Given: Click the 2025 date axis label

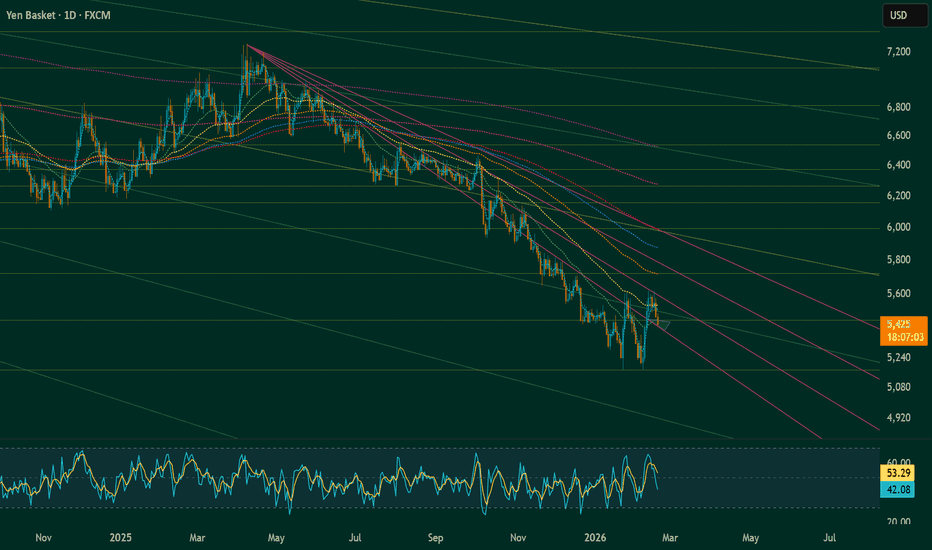Looking at the screenshot, I should [x=121, y=537].
